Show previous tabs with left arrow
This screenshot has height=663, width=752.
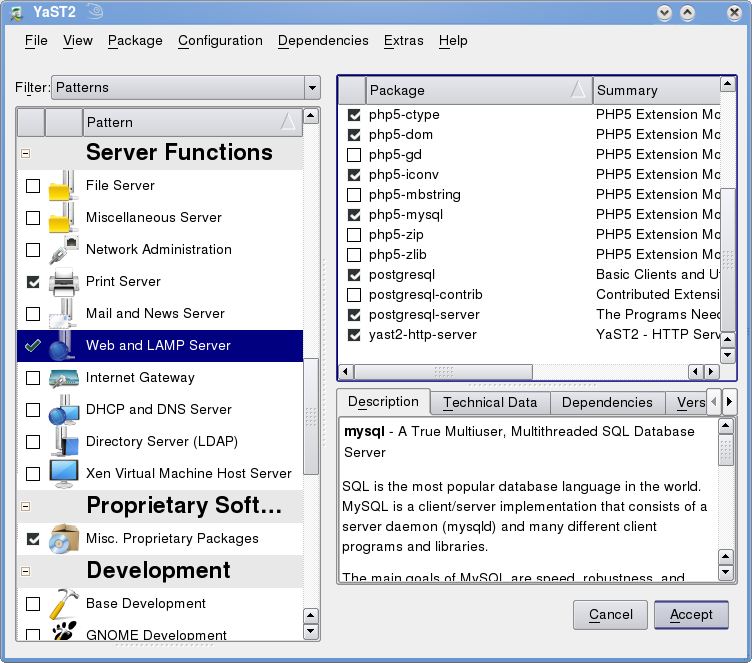coord(714,401)
